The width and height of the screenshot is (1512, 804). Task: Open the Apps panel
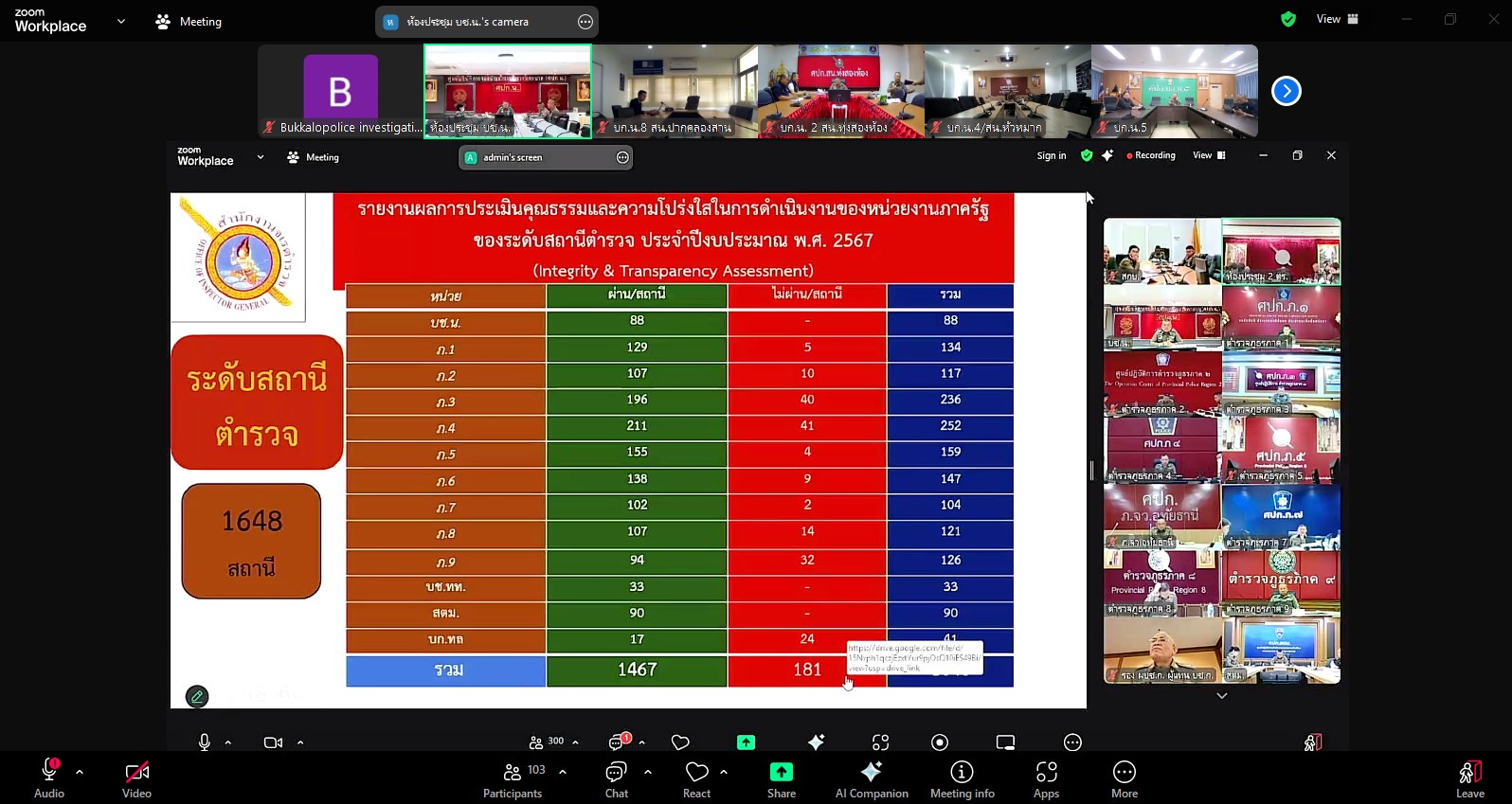(1046, 779)
